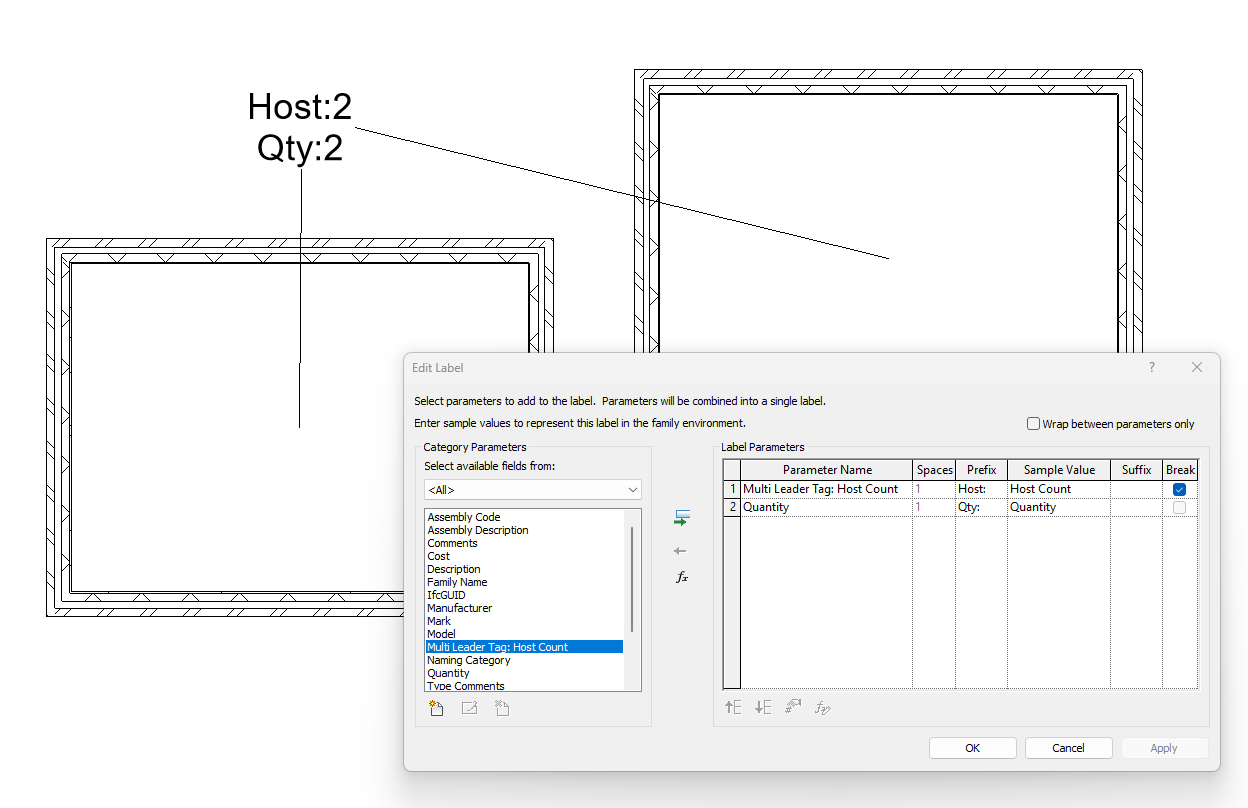Apply the current label settings
Viewport: 1248px width, 808px height.
(x=1164, y=747)
